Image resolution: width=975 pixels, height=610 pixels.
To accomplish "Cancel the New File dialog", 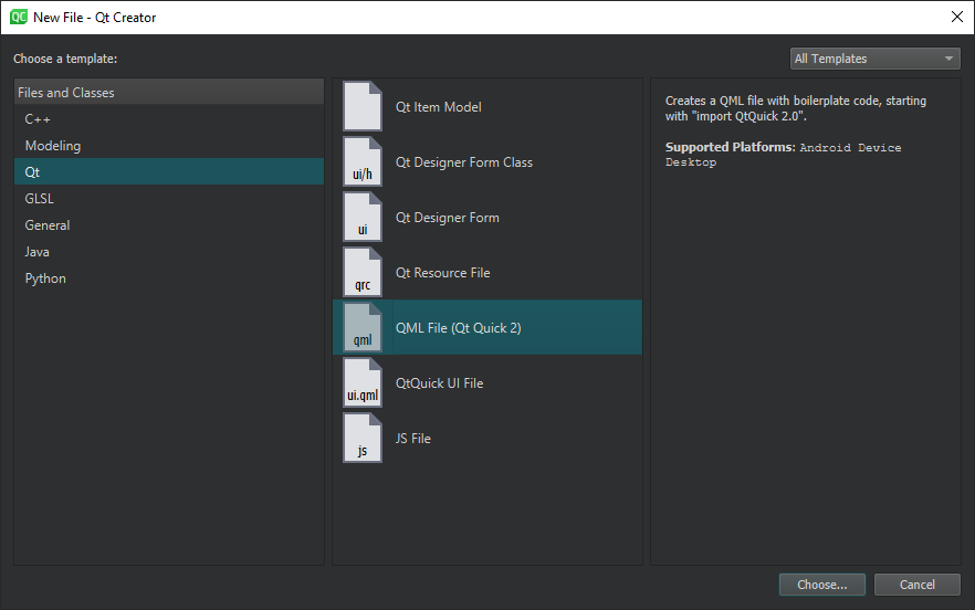I will (x=917, y=585).
